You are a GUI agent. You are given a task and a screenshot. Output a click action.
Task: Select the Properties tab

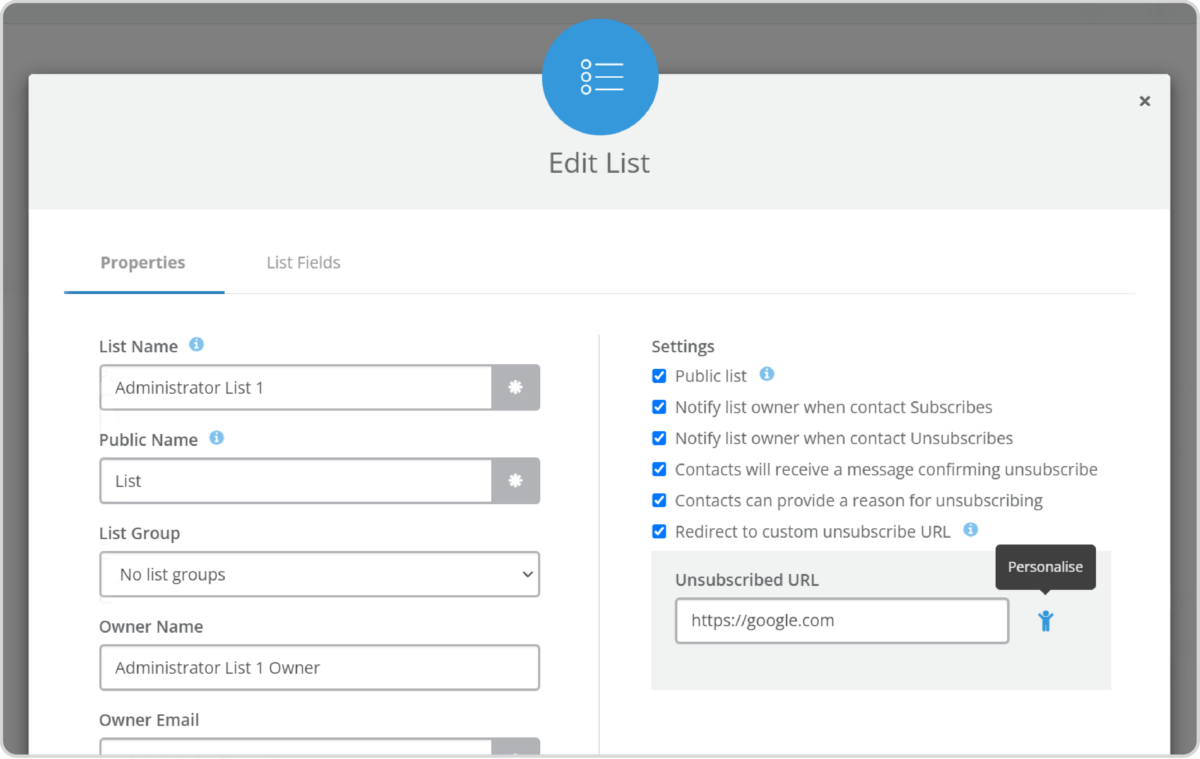(x=142, y=262)
